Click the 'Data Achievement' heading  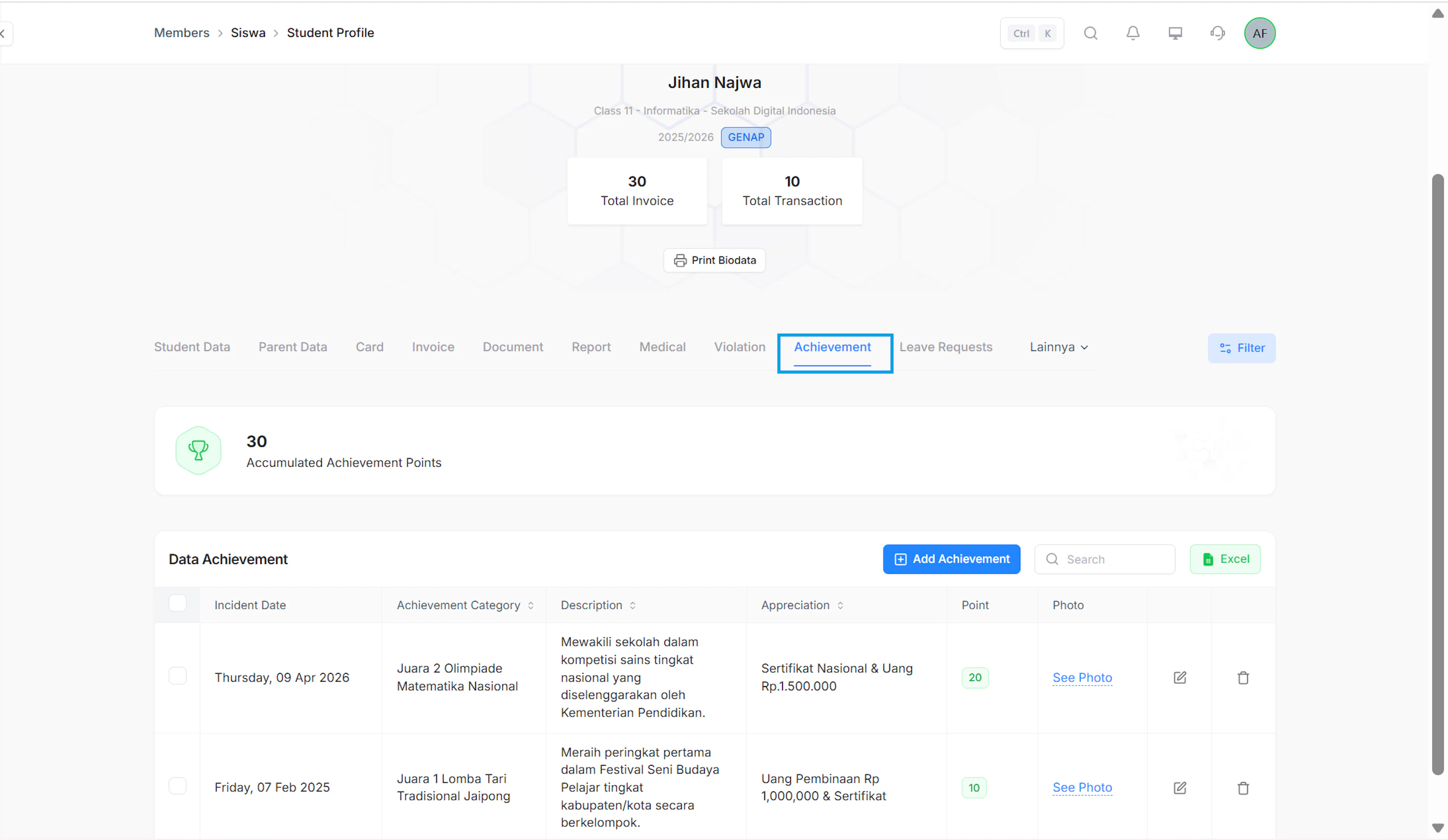tap(228, 559)
